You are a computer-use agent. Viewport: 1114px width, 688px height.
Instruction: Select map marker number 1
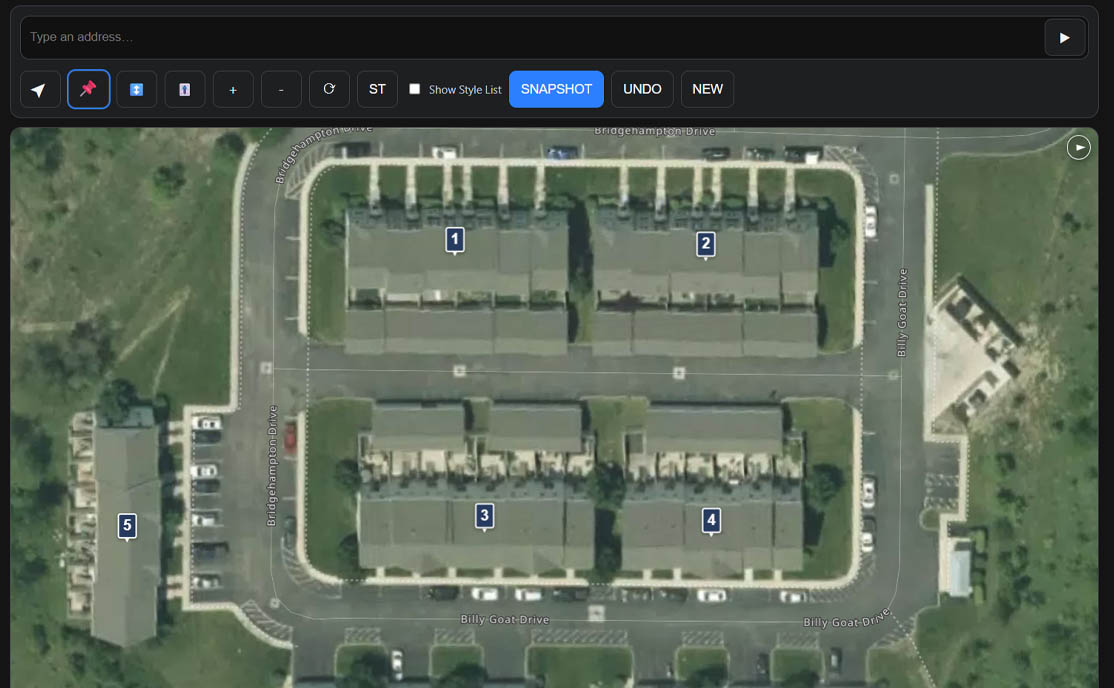455,240
